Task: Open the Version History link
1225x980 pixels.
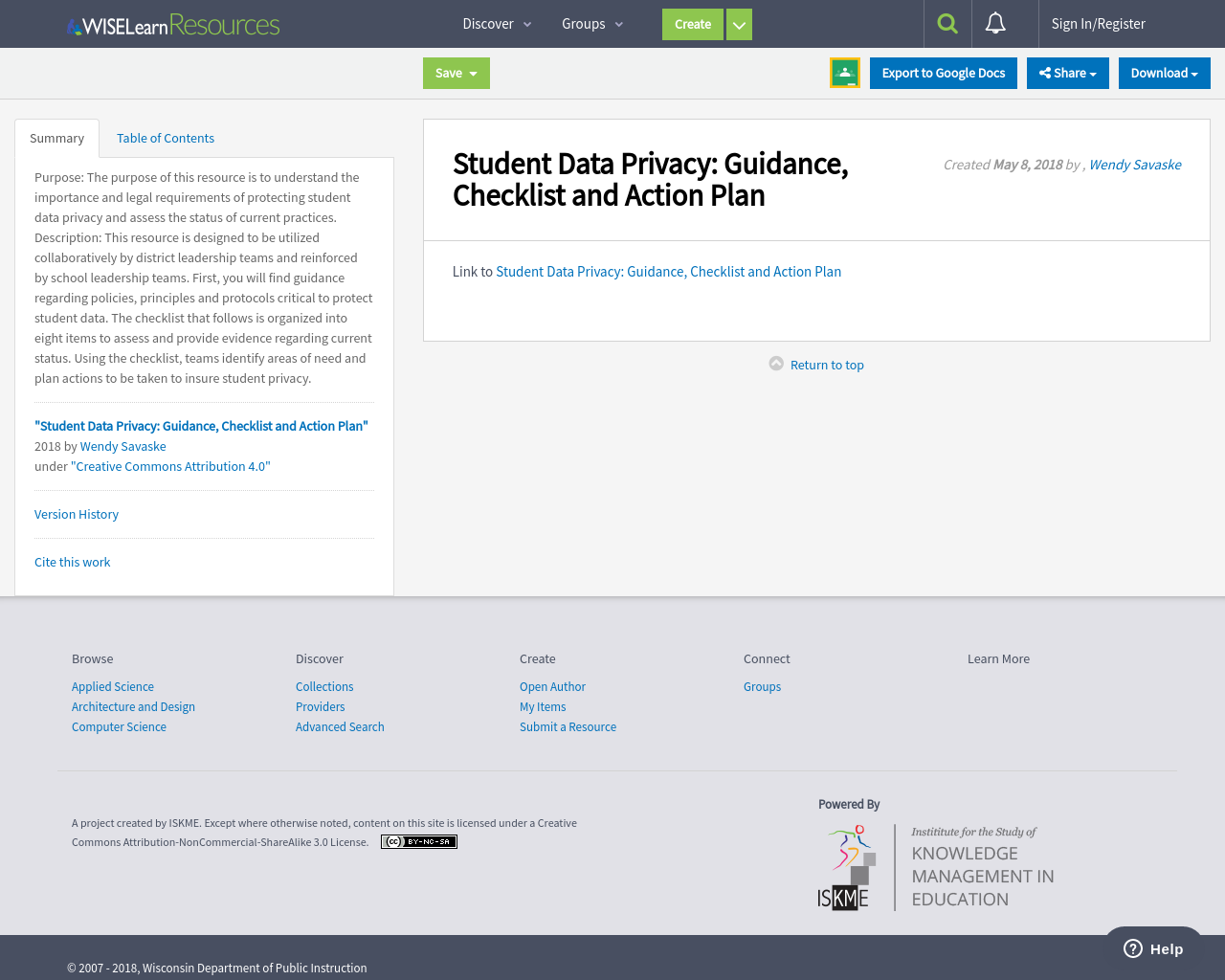Action: point(76,514)
